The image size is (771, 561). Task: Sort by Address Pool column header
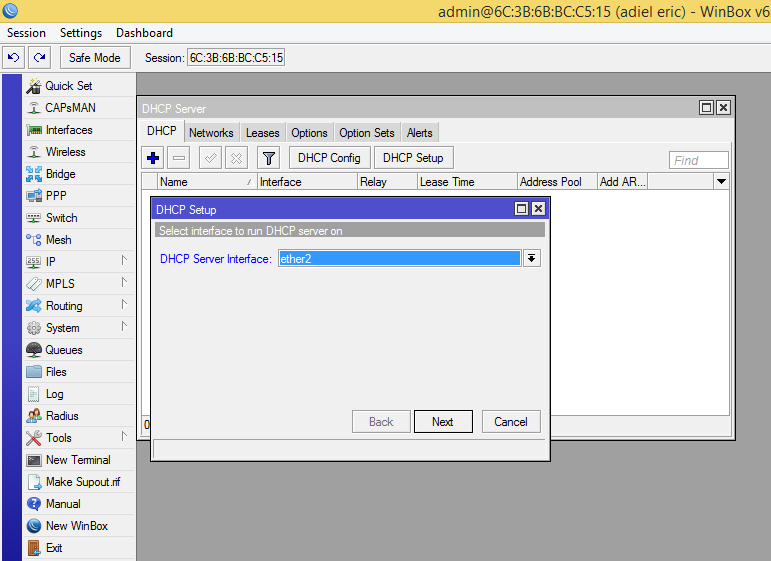(x=557, y=181)
